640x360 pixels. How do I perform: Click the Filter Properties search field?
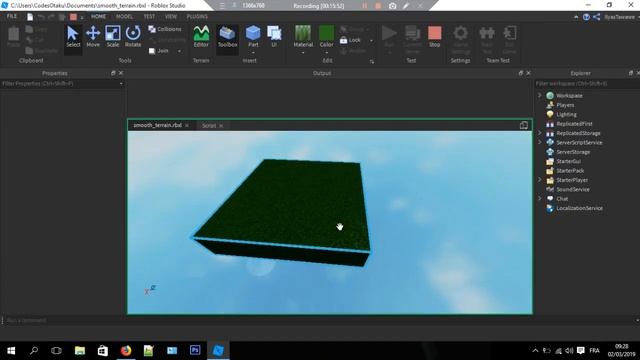[x=62, y=83]
